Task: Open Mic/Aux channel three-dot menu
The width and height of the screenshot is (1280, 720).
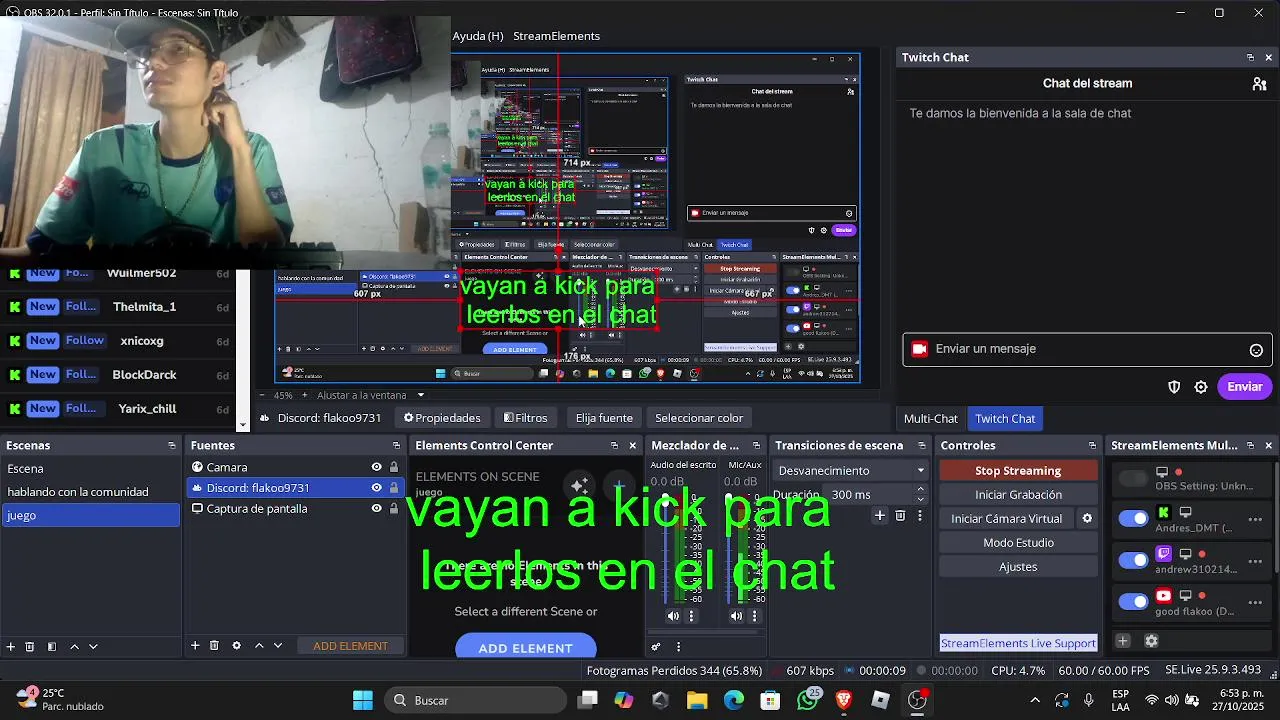Action: (x=755, y=616)
